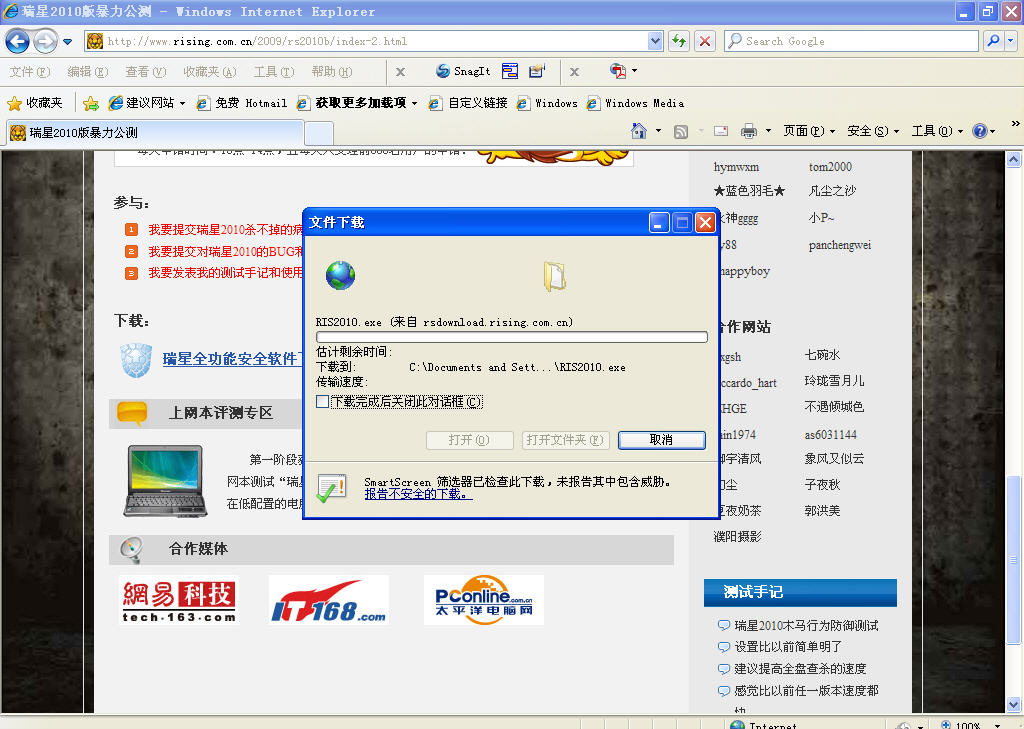Open the 自定义链接 favorites link
1024x729 pixels.
(x=468, y=103)
